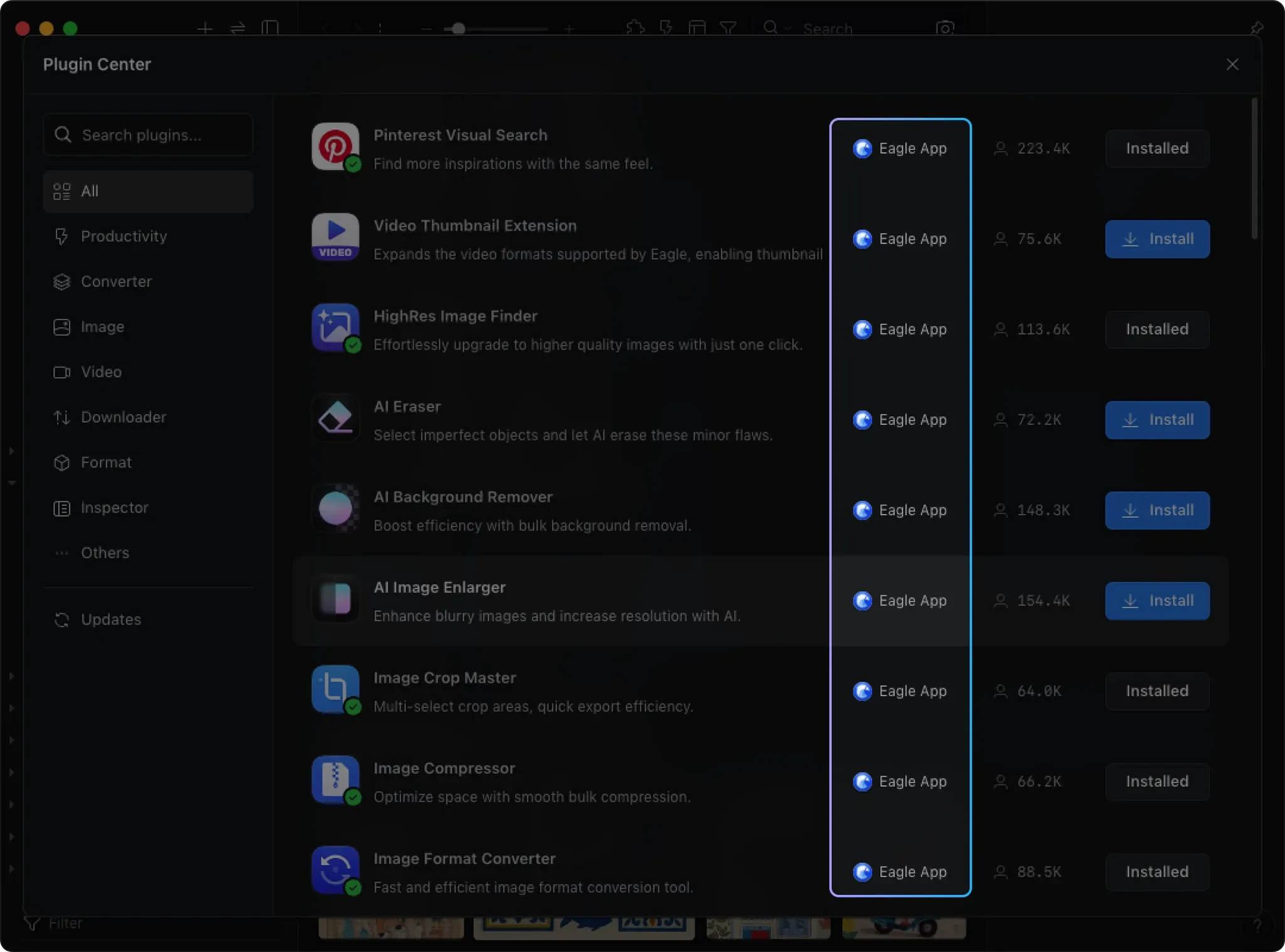The image size is (1285, 952).
Task: Click the sidebar toggle icon in main toolbar
Action: [270, 28]
